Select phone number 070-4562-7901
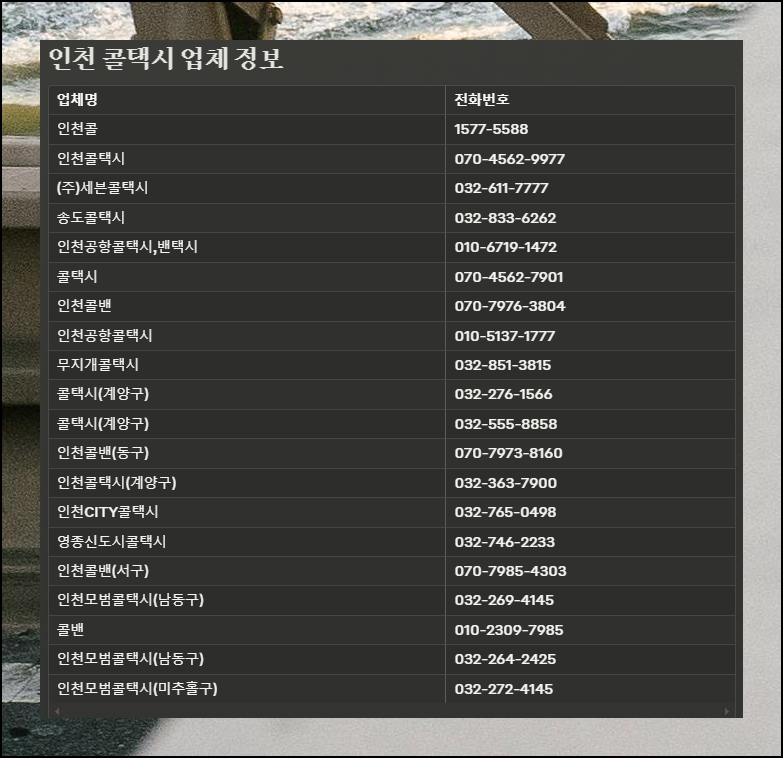This screenshot has width=783, height=758. (x=509, y=277)
